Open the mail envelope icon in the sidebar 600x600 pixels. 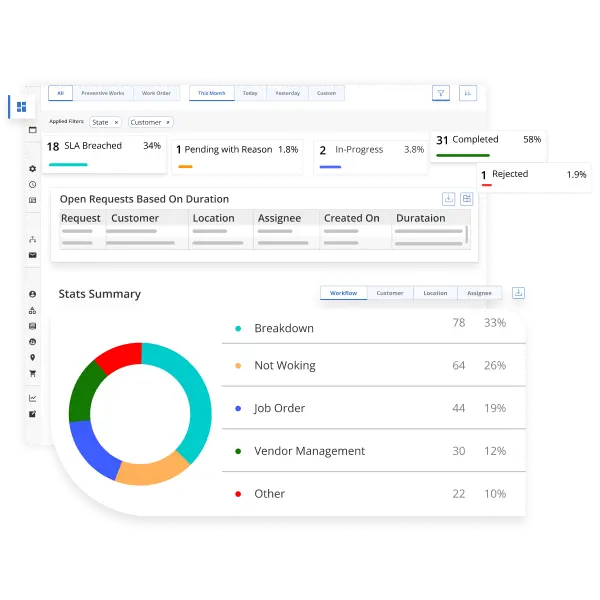[x=33, y=255]
